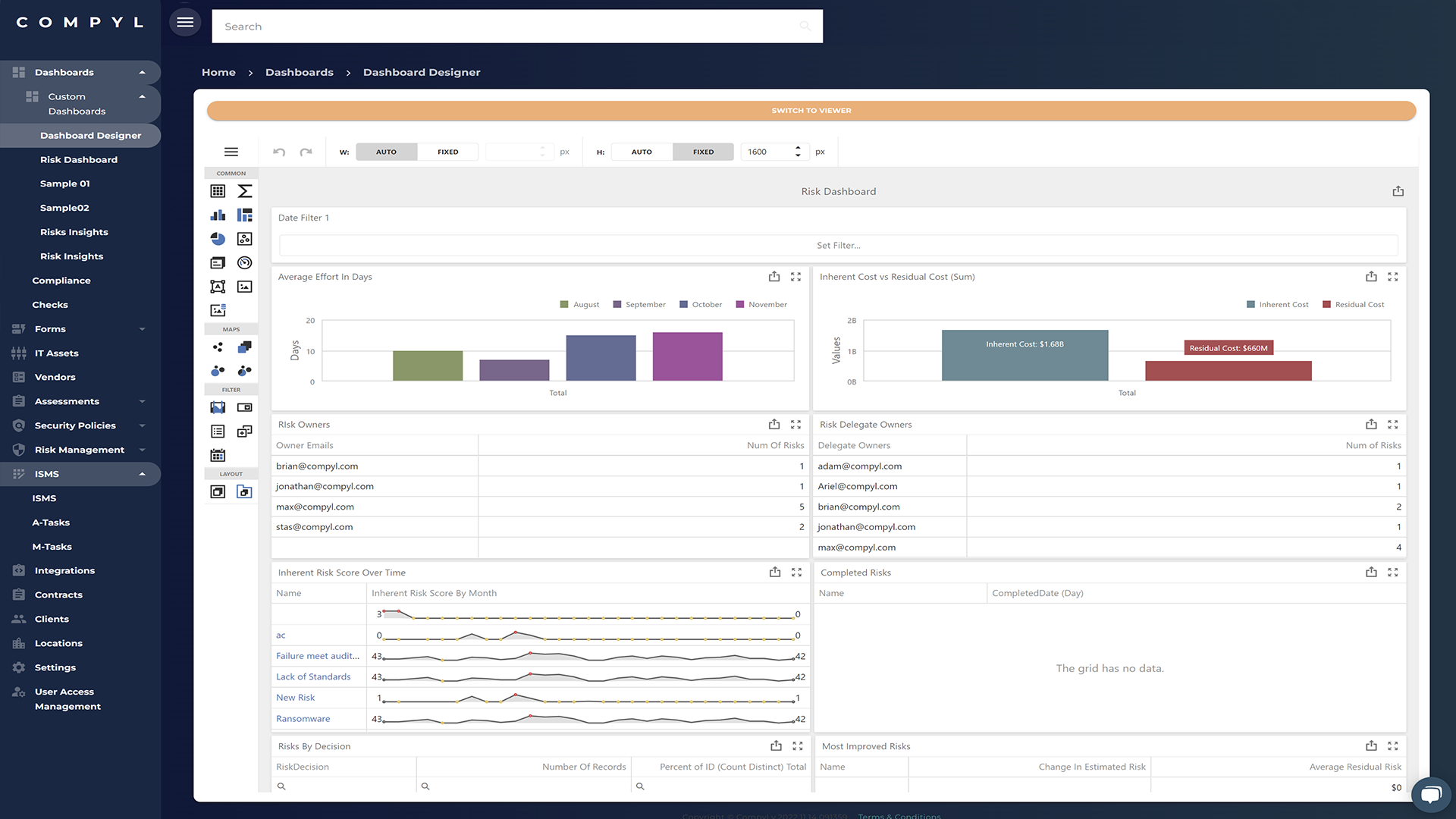Expand the Assessments section in the sidebar
Screen dimensions: 1456x819
tap(142, 400)
